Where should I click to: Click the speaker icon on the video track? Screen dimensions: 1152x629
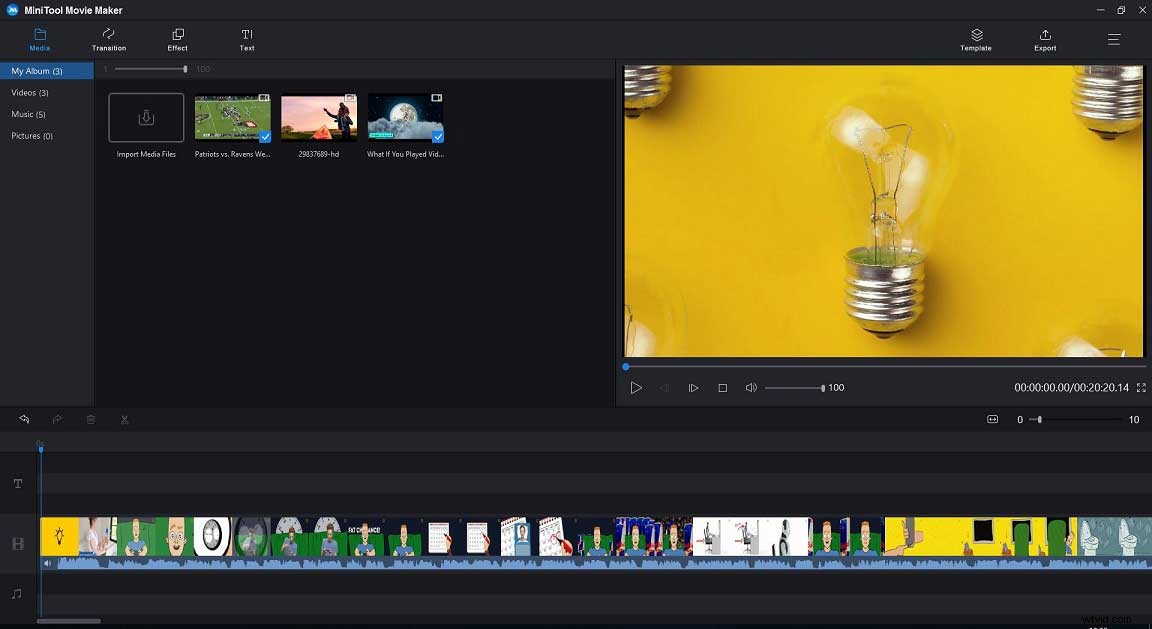pyautogui.click(x=46, y=563)
